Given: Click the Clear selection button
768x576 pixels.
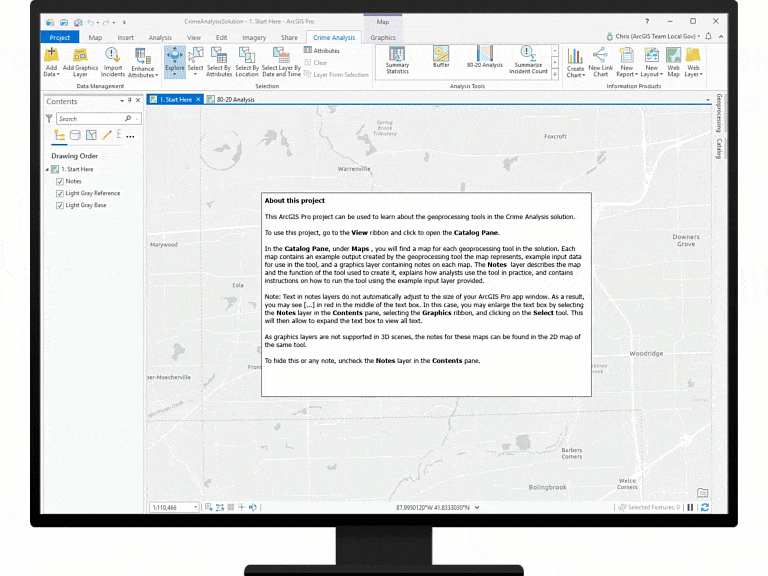Looking at the screenshot, I should click(x=316, y=63).
